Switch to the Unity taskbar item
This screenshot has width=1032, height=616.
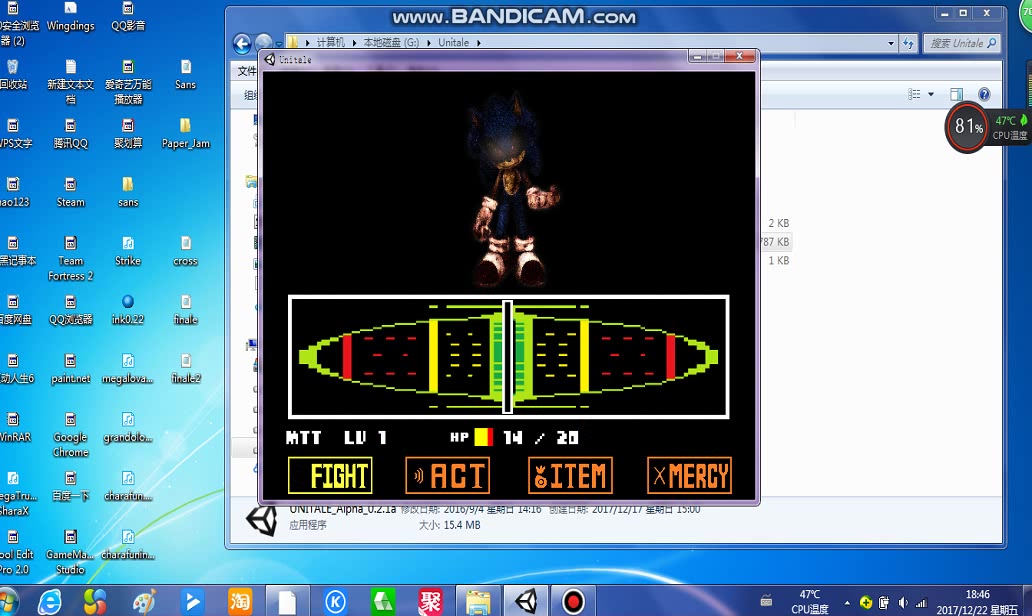click(526, 601)
